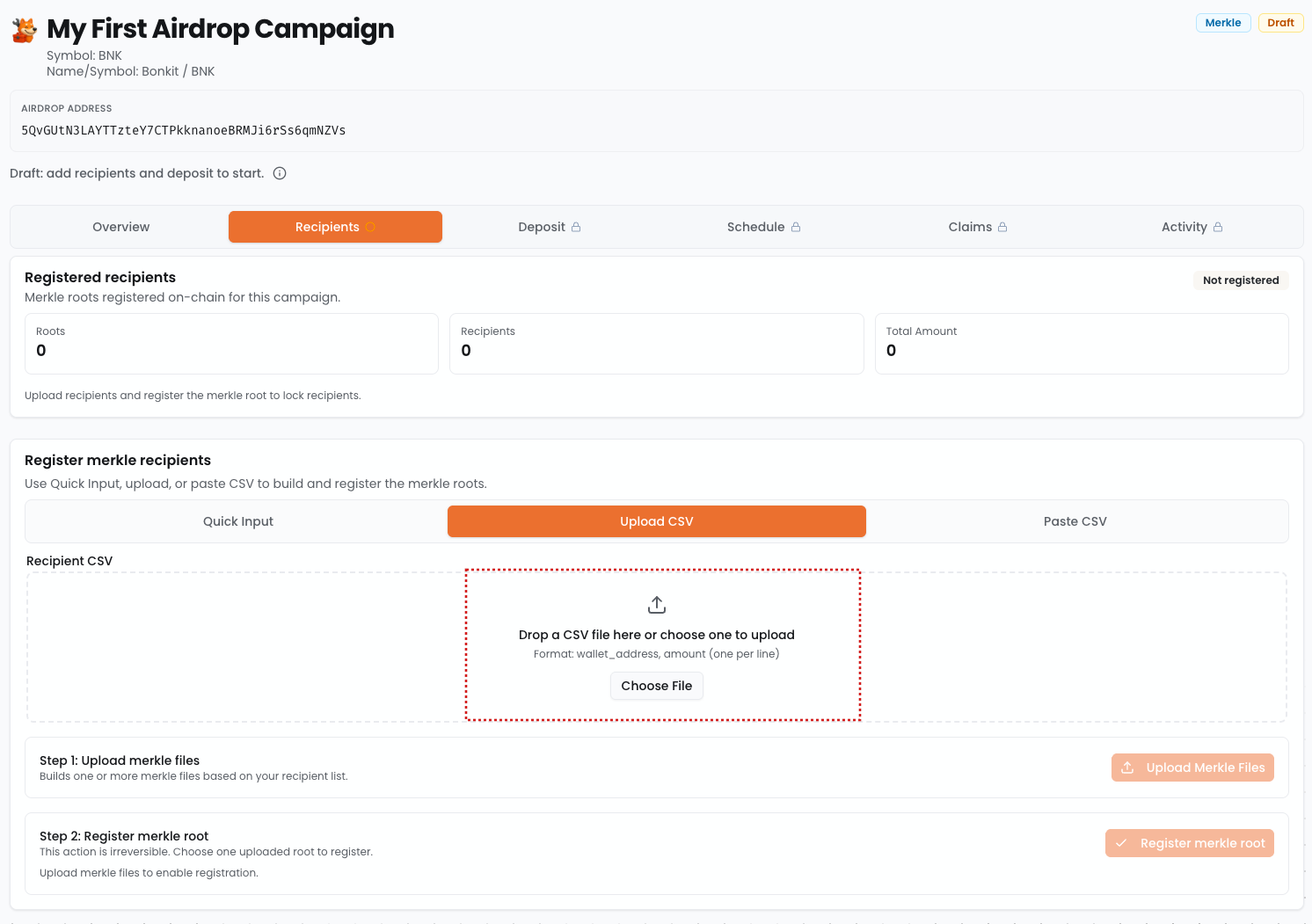Viewport: 1312px width, 924px height.
Task: Click the upload arrow icon in drop zone
Action: (657, 605)
